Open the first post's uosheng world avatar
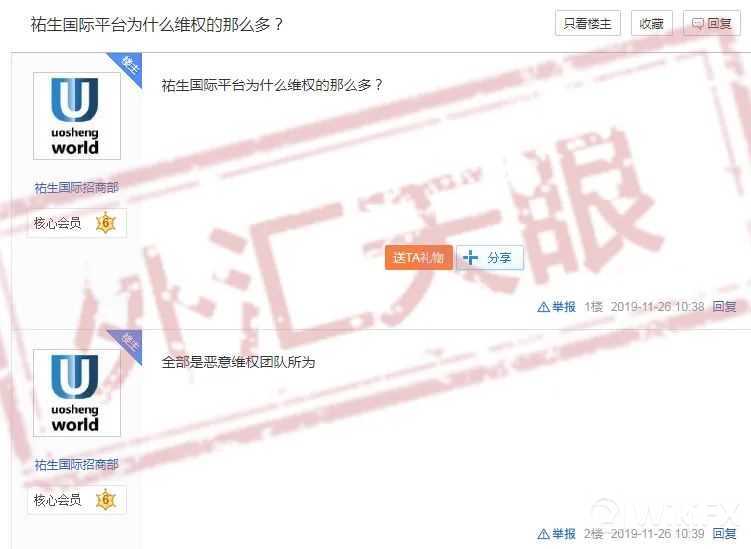Image resolution: width=751 pixels, height=549 pixels. click(77, 116)
